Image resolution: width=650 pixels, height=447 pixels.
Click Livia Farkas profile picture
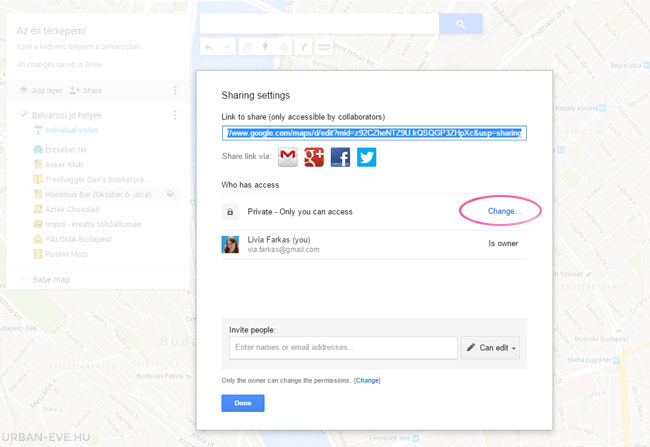click(x=230, y=245)
